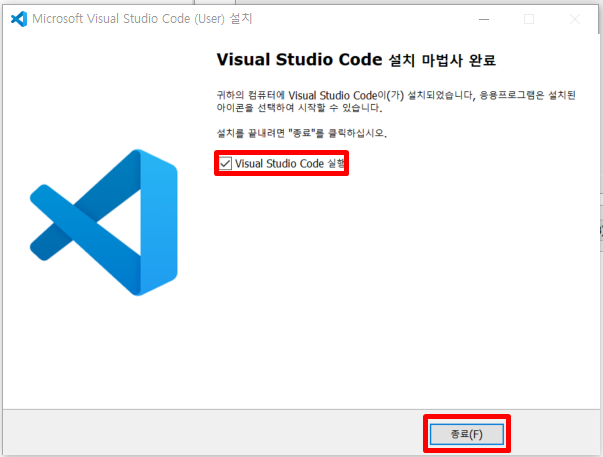Minimize the setup wizard window

tap(484, 19)
